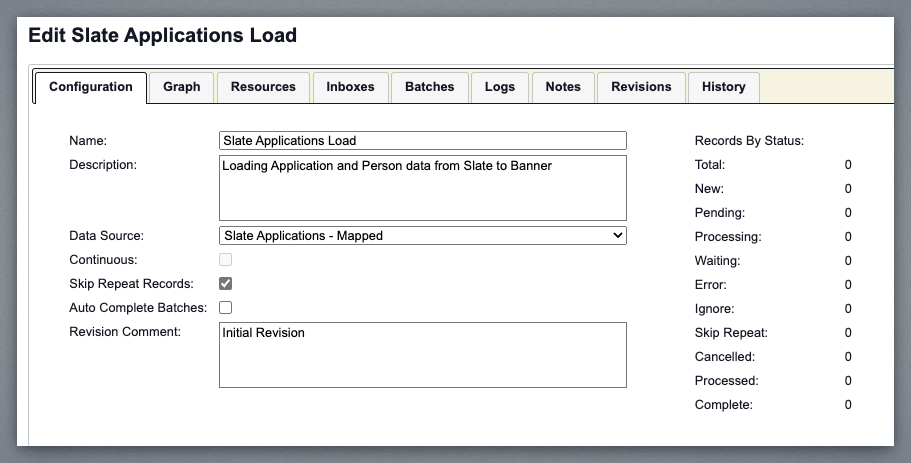Switch to the Revisions tab
911x463 pixels.
tap(641, 87)
